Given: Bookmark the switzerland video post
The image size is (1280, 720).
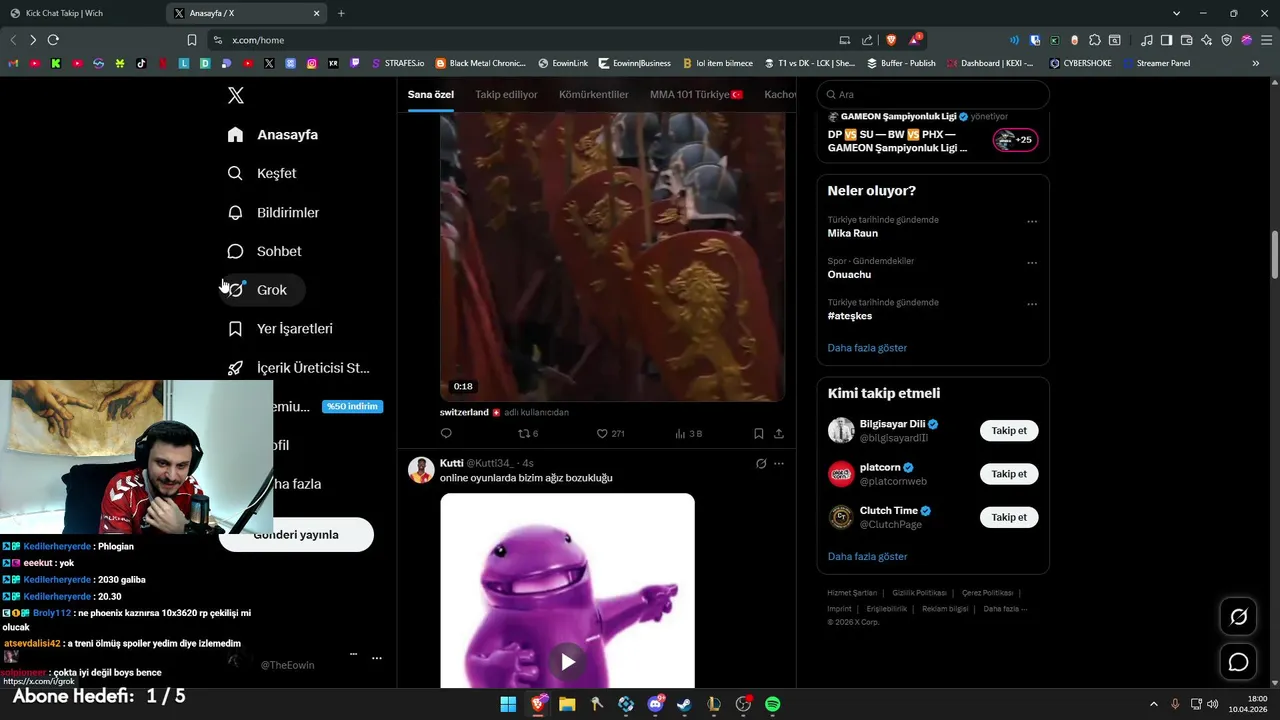Looking at the screenshot, I should coord(759,434).
